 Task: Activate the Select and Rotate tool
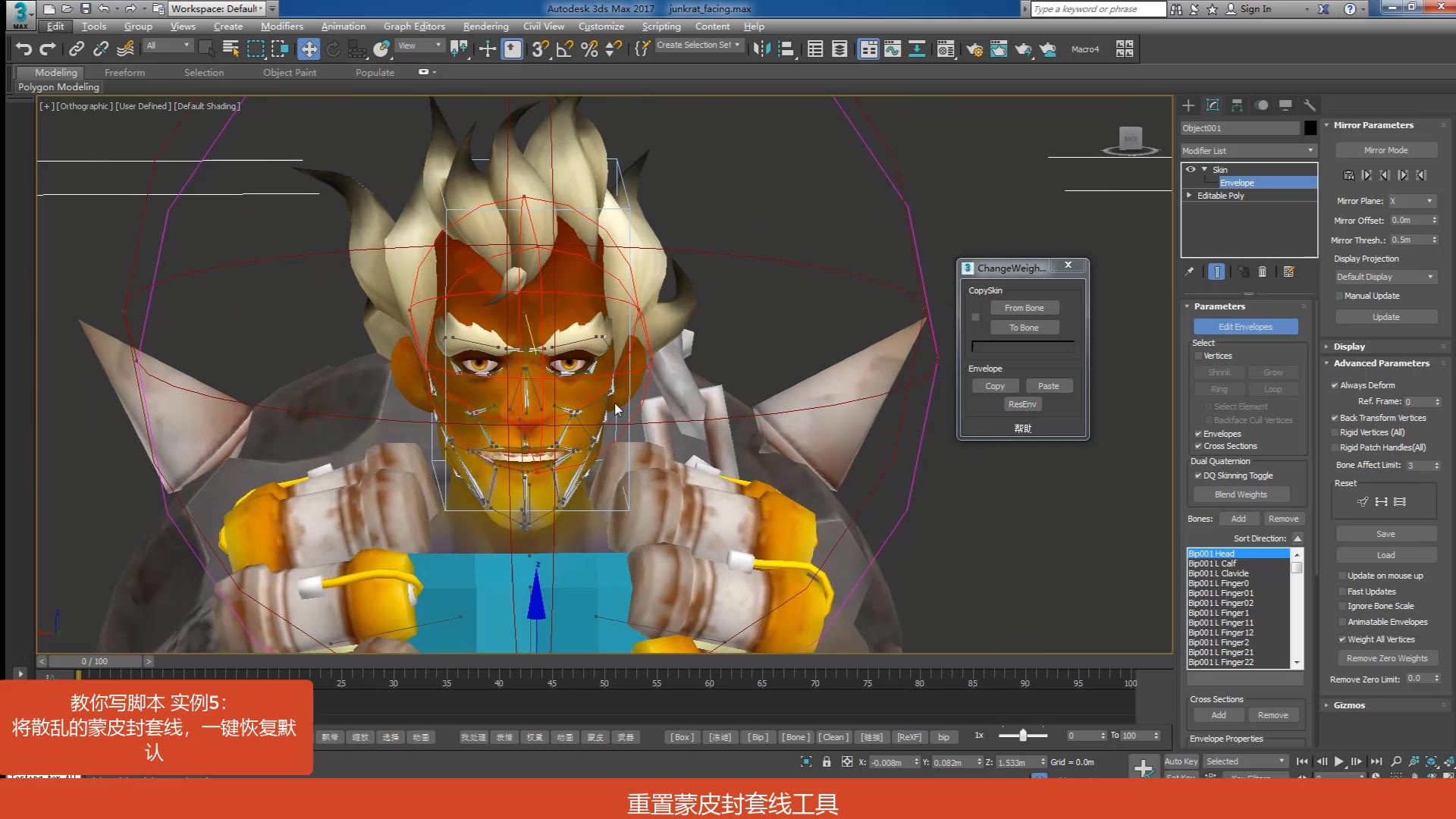coord(333,49)
